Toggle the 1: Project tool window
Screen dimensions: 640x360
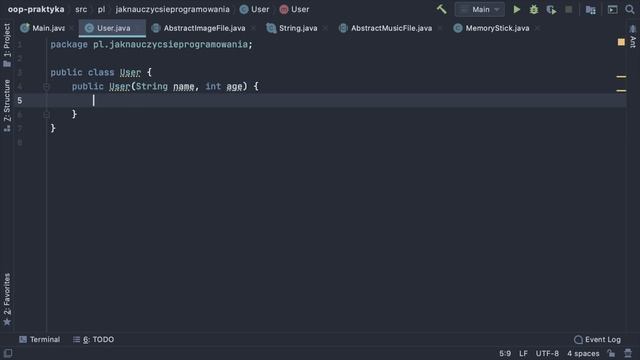click(x=7, y=45)
